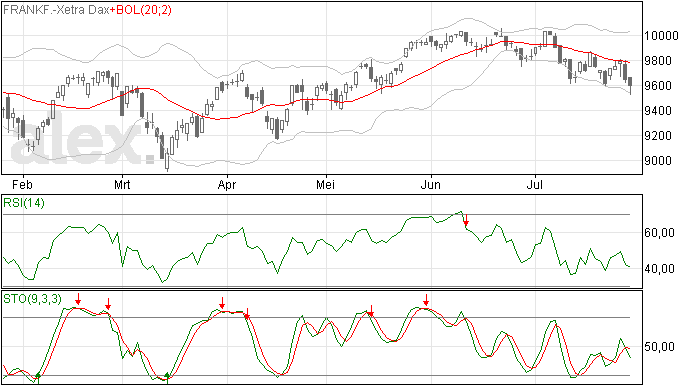Click the Apr month label
Viewport: 690px width, 387px height.
227,184
